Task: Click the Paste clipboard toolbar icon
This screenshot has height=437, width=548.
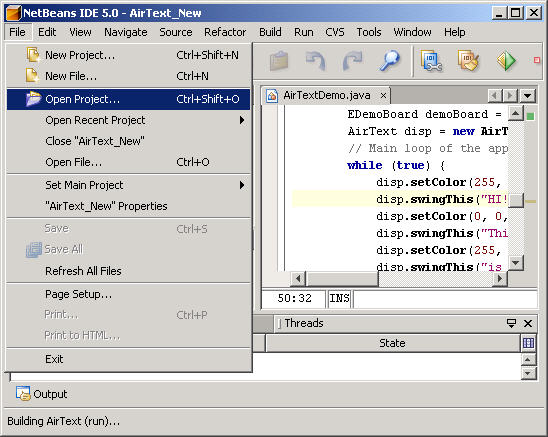Action: coord(279,61)
